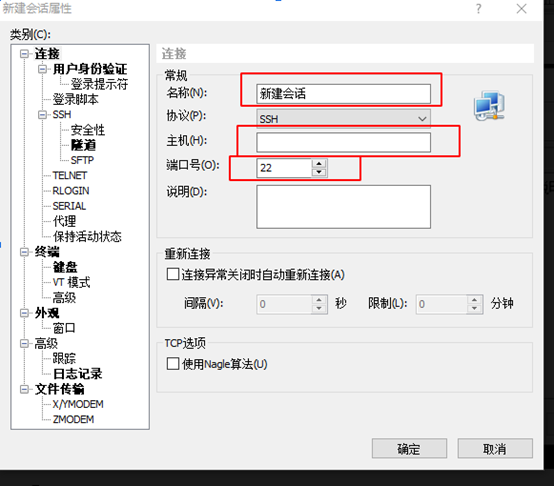
Task: Click the network computers session icon
Action: click(489, 106)
